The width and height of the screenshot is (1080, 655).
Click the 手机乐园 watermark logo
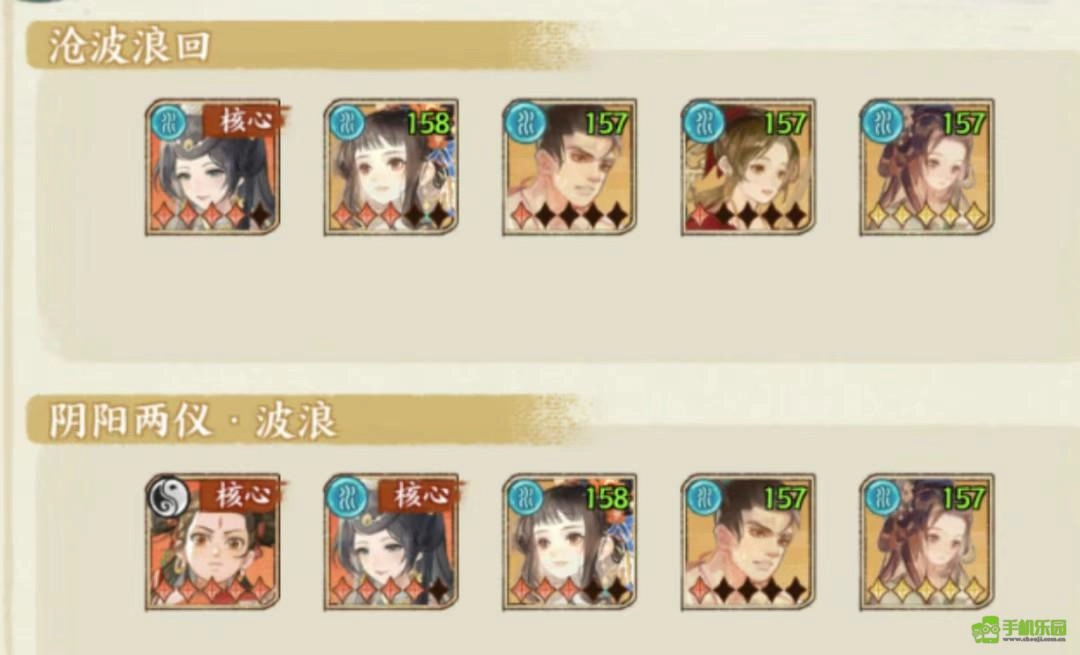click(x=1019, y=629)
